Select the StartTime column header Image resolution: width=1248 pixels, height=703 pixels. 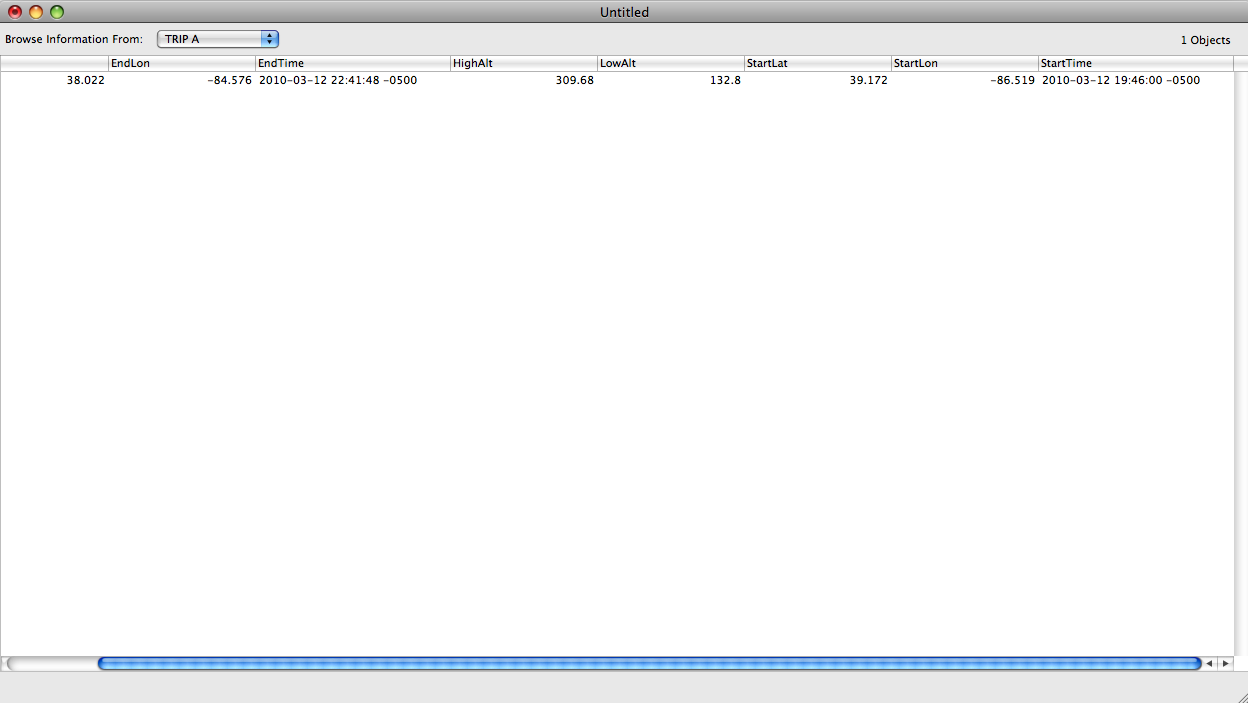point(1135,63)
